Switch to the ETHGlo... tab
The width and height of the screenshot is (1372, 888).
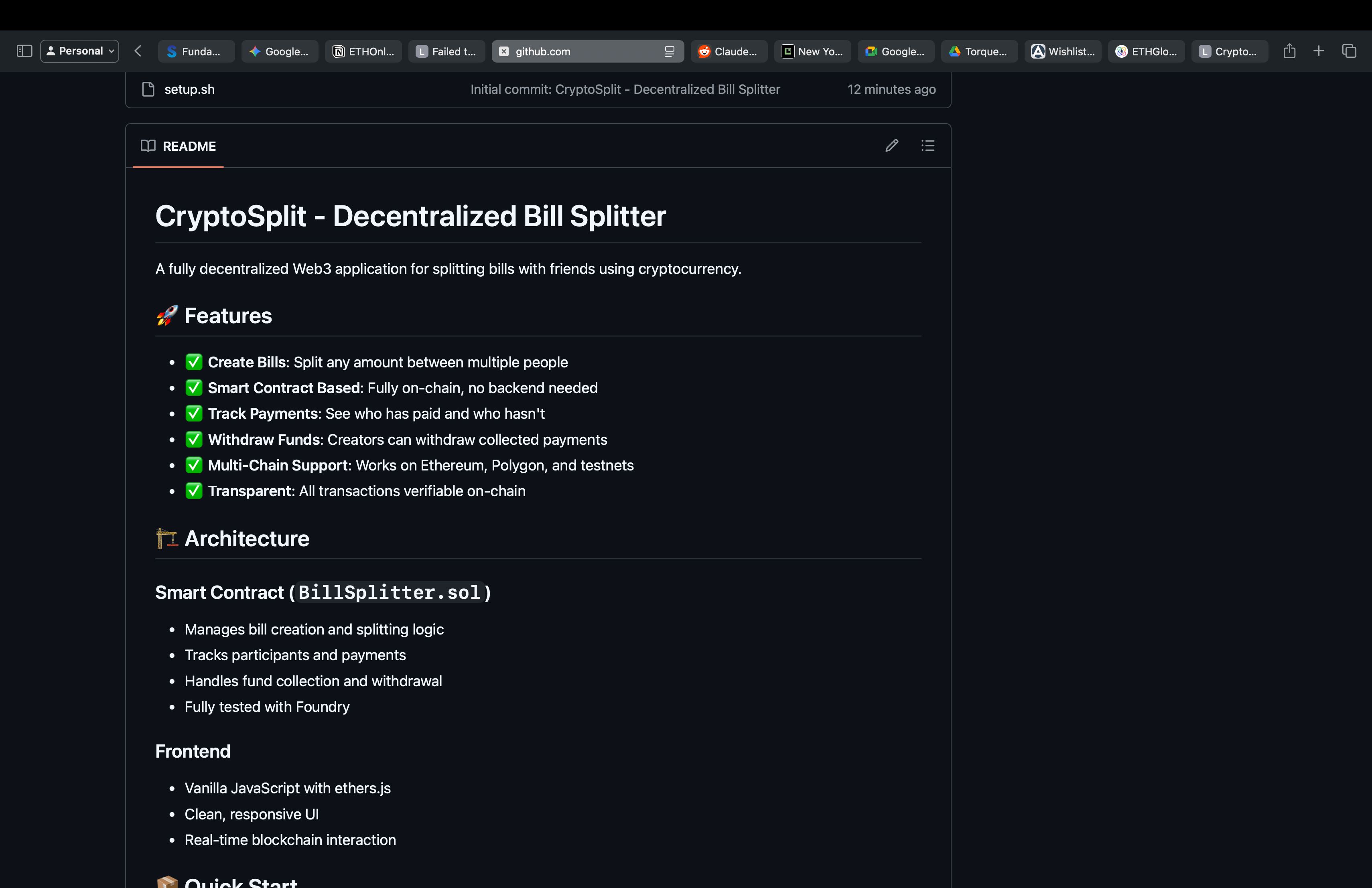pos(1147,51)
